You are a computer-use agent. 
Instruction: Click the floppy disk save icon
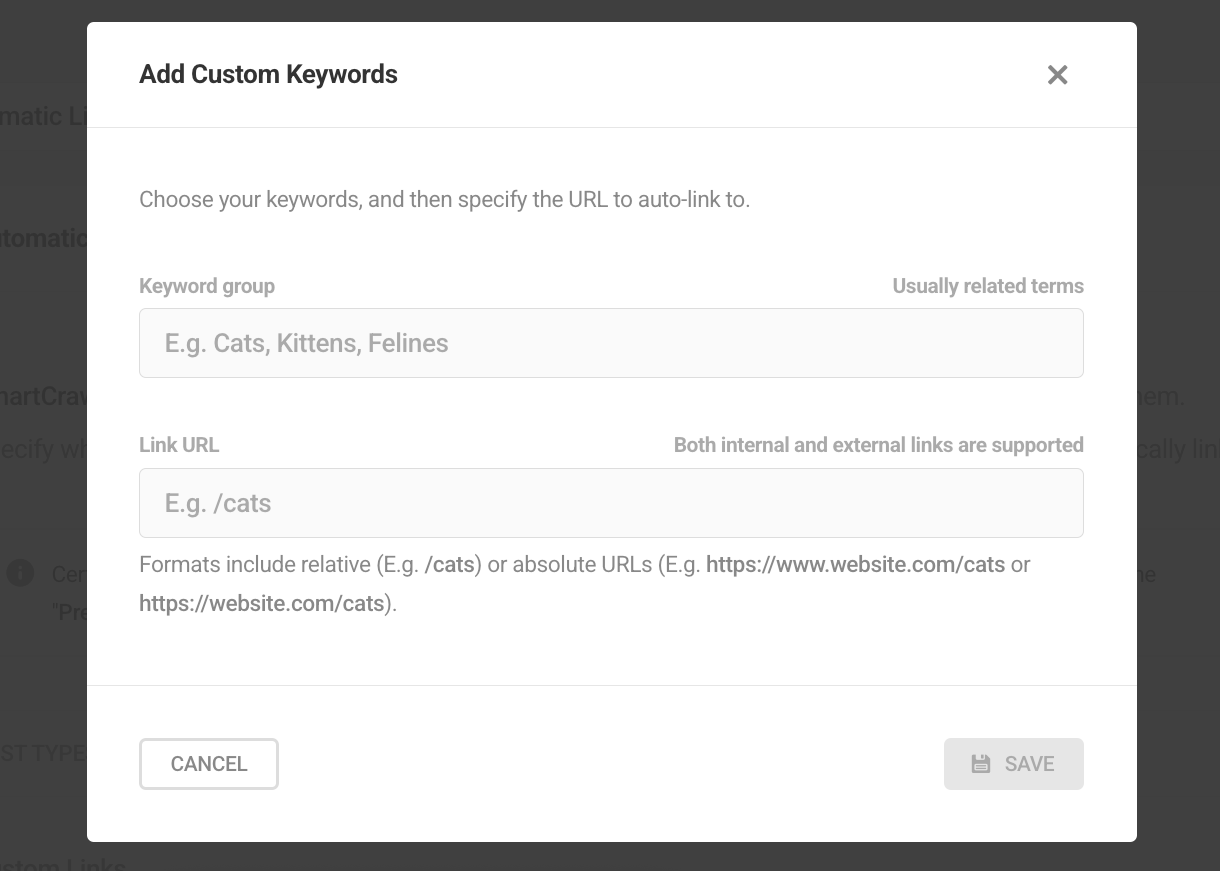pyautogui.click(x=981, y=763)
